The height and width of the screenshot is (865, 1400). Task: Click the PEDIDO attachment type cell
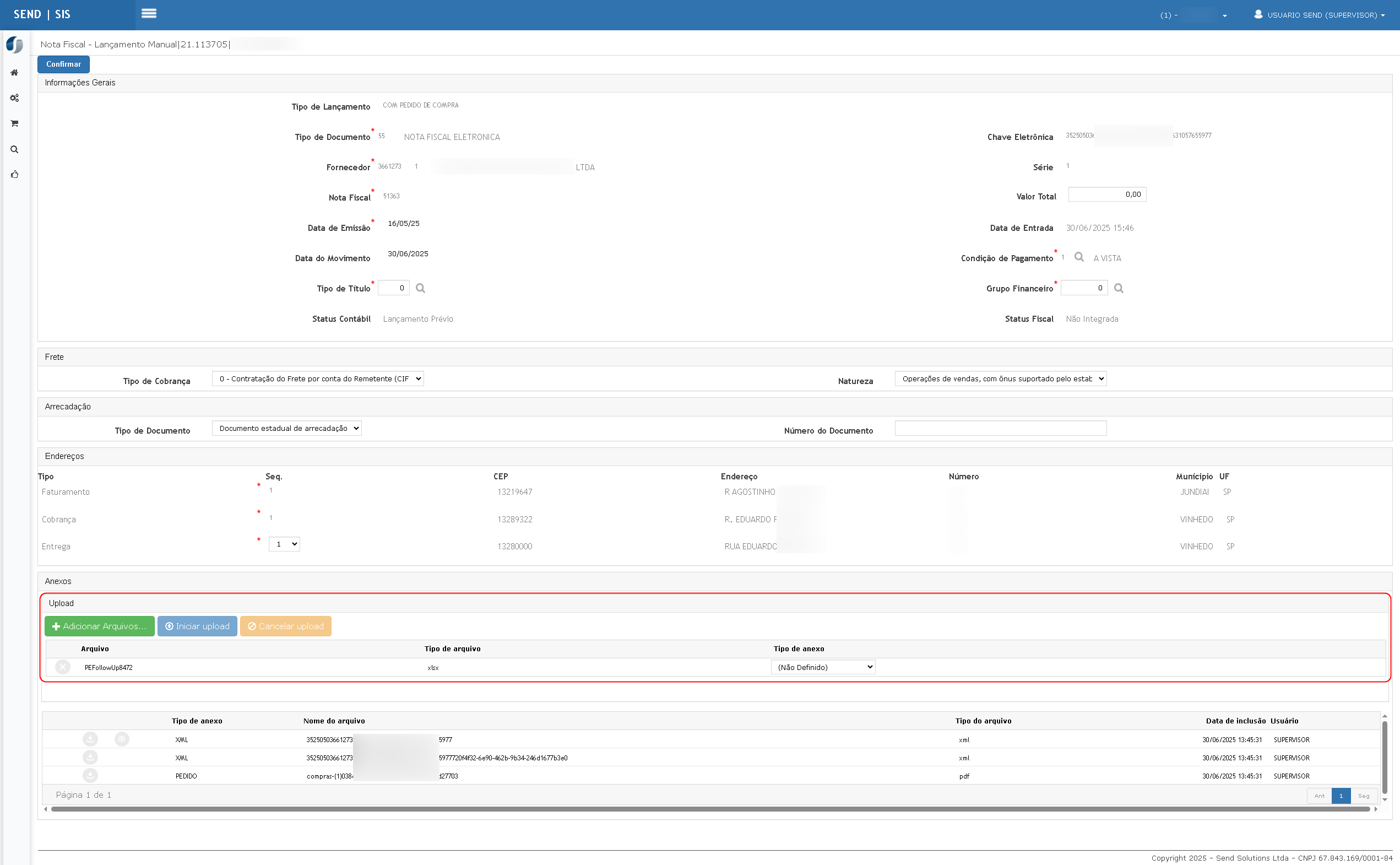[x=187, y=776]
